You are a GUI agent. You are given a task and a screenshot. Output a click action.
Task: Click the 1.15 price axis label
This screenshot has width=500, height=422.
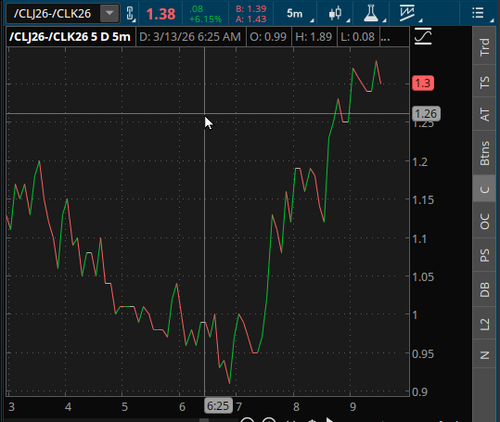pos(423,200)
